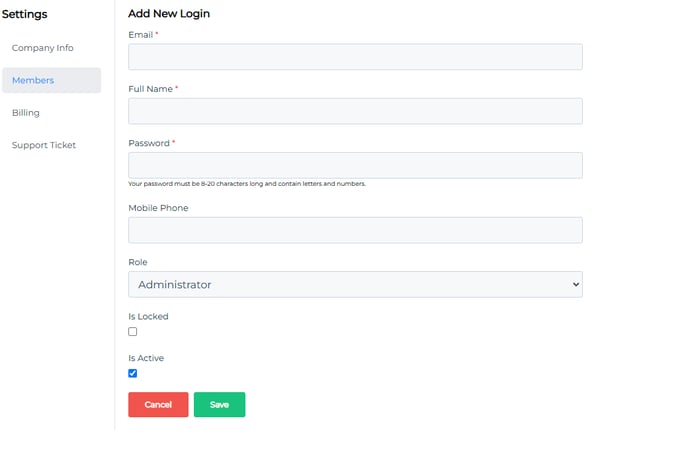
Task: Open the Company Info settings page
Action: 43,48
